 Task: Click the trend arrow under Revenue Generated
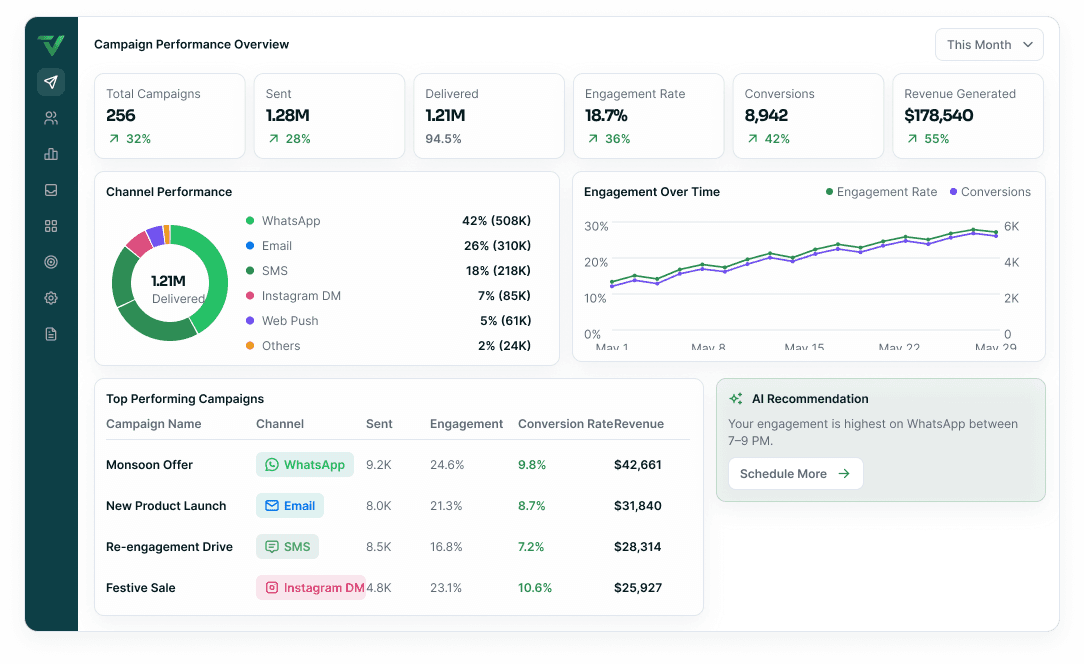coord(913,139)
